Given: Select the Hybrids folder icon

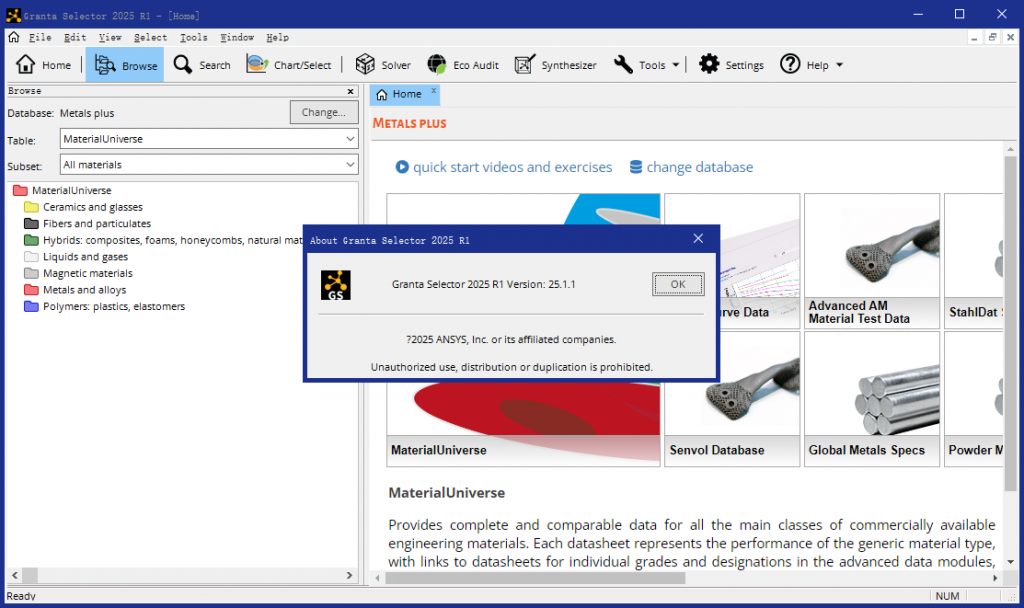Looking at the screenshot, I should click(31, 240).
